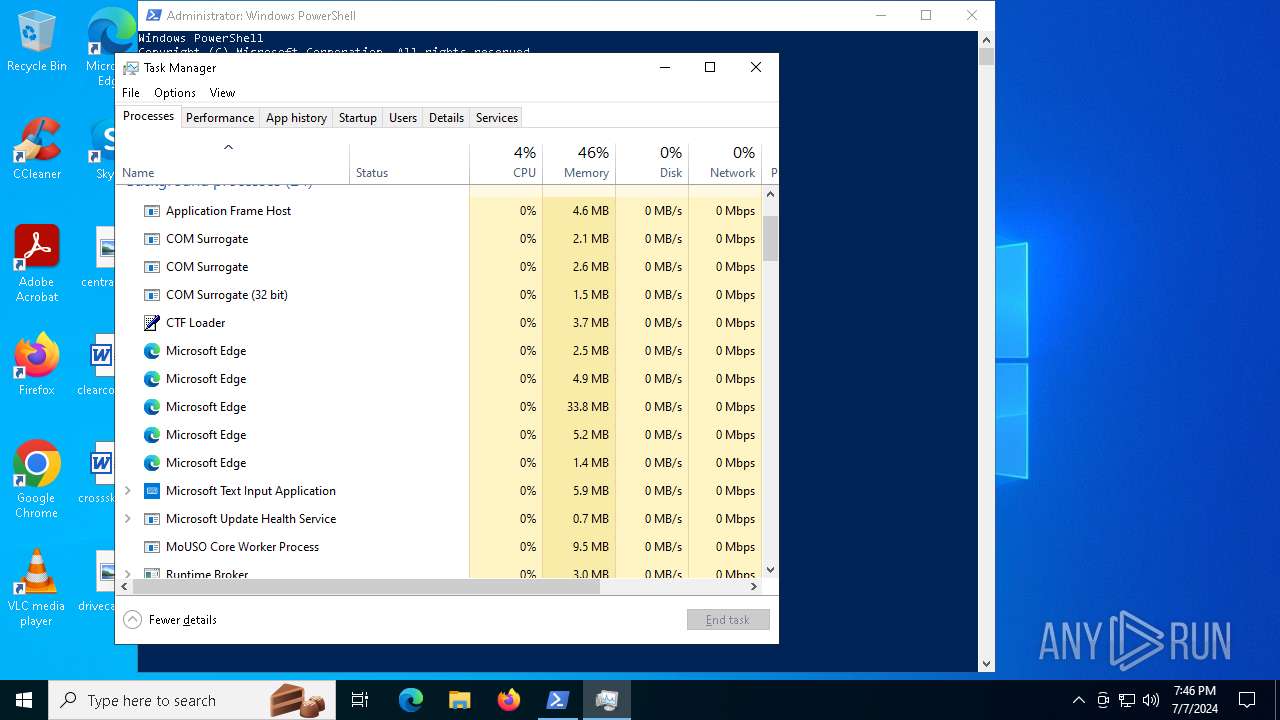Click the Status column header
This screenshot has width=1280, height=720.
[x=409, y=163]
